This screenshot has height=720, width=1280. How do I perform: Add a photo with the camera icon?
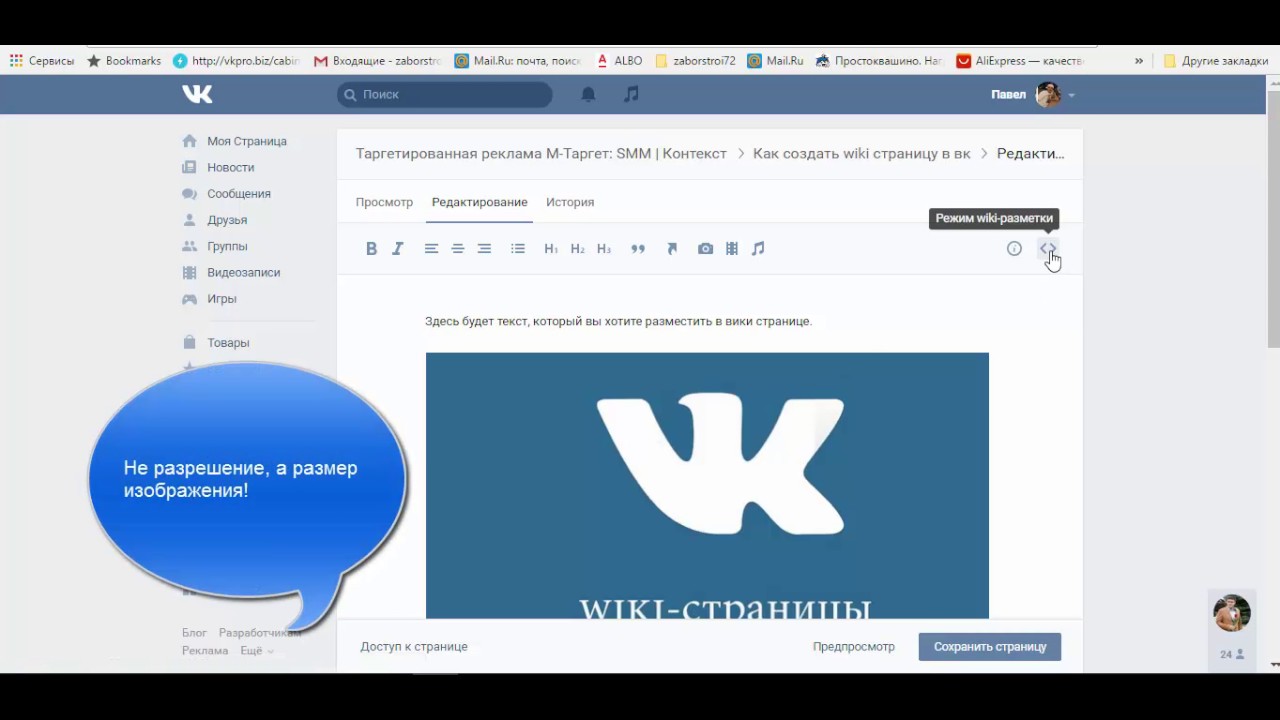point(705,249)
